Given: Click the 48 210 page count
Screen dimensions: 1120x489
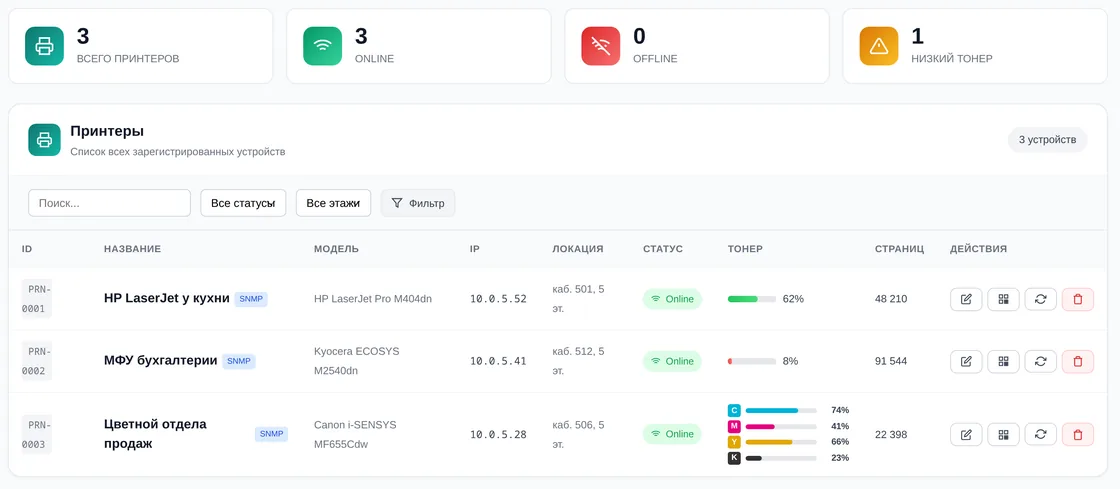Looking at the screenshot, I should [x=891, y=299].
